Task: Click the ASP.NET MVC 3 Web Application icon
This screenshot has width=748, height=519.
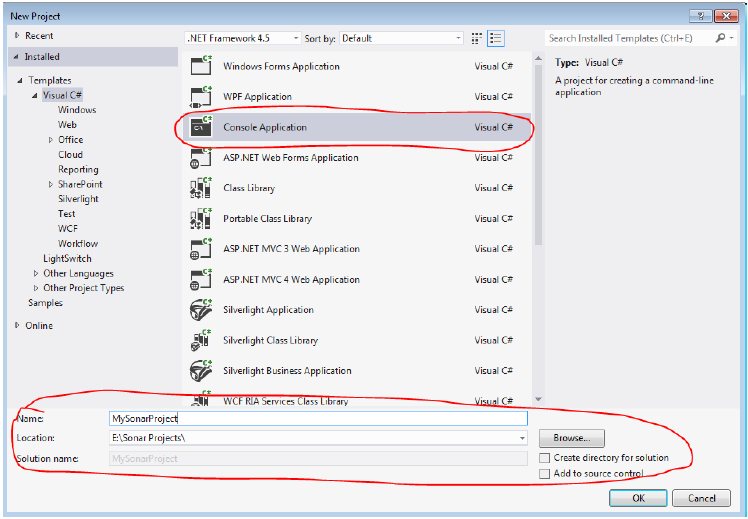Action: click(x=201, y=249)
